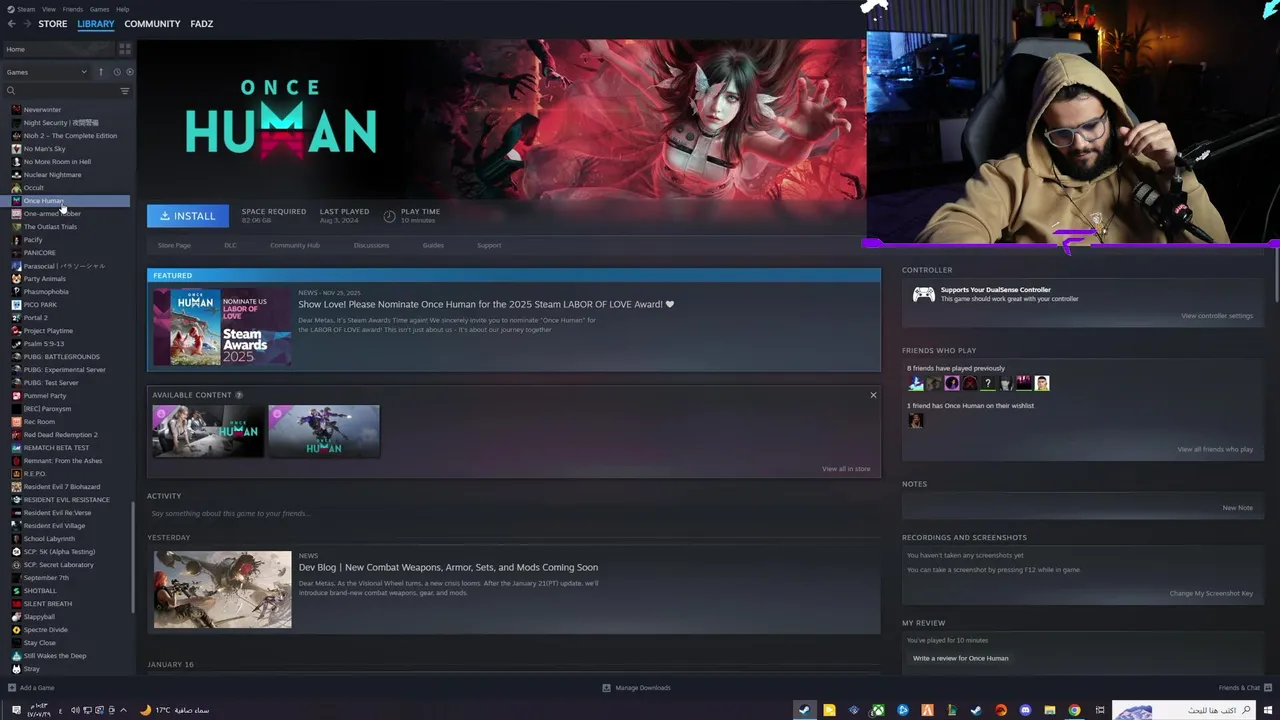Viewport: 1280px width, 720px height.
Task: Expand the Games collection dropdown
Action: 47,72
